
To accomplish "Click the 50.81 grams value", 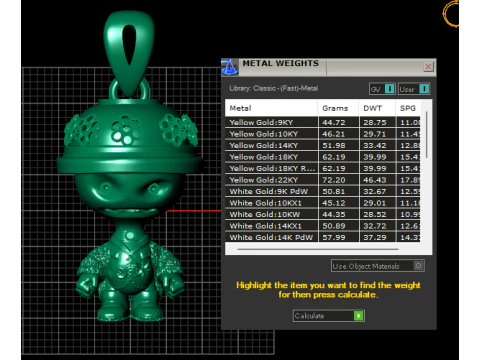I will pyautogui.click(x=334, y=191).
